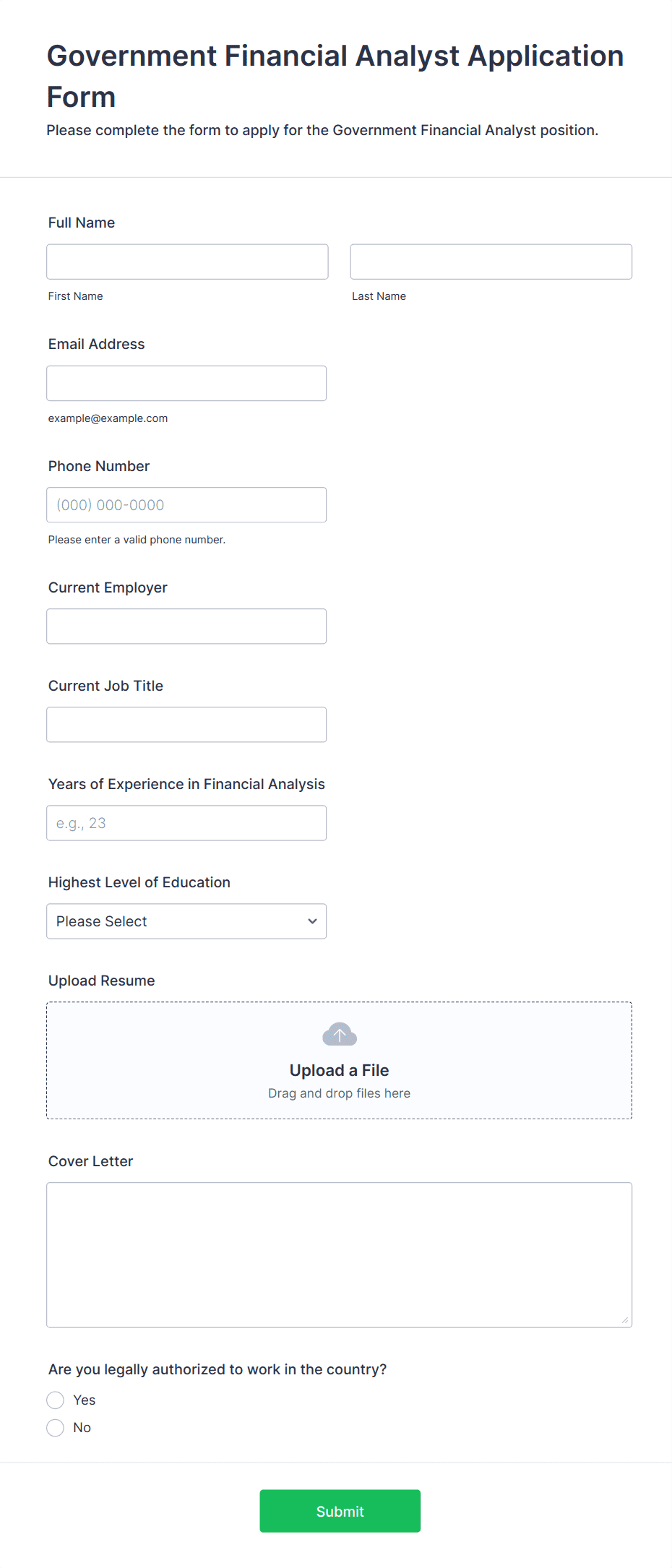Image resolution: width=672 pixels, height=1568 pixels.
Task: Click Years of Experience input
Action: coord(186,823)
